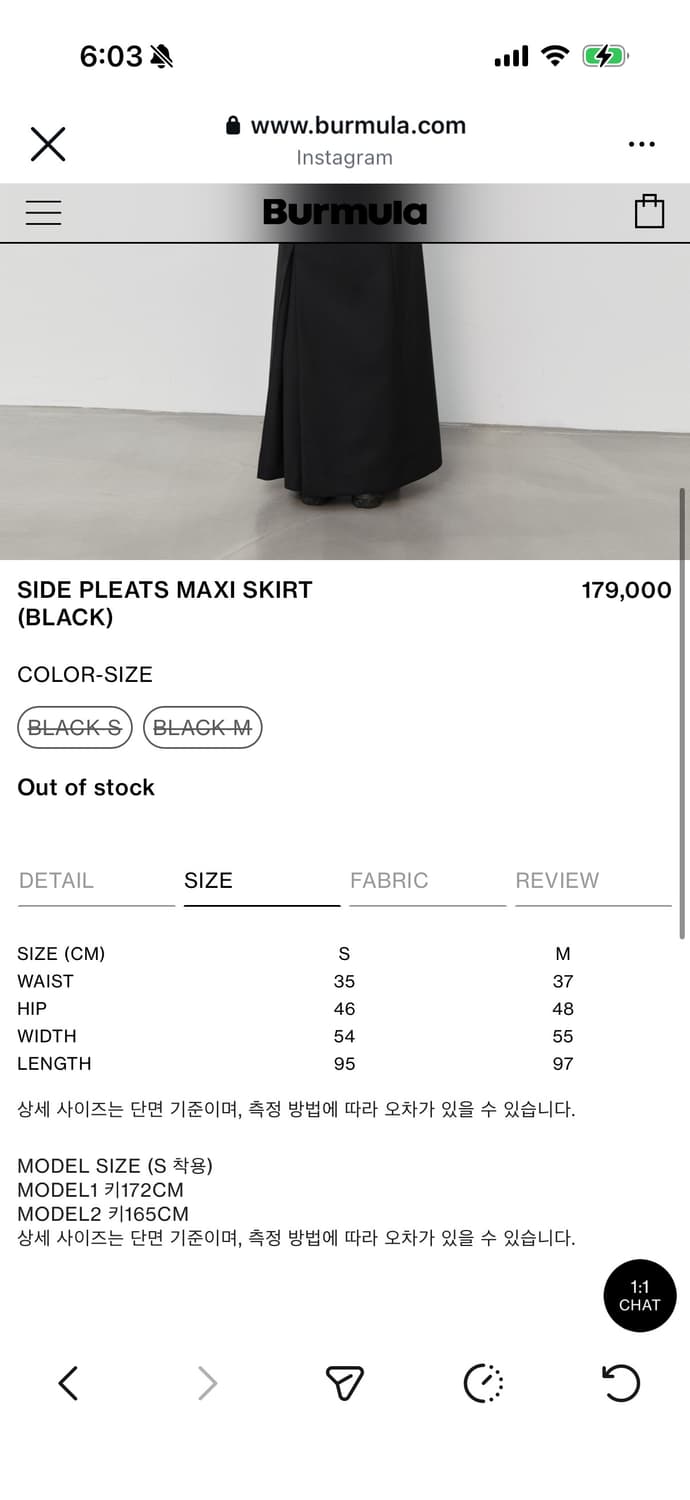Tap the clock history icon
This screenshot has width=690, height=1500.
[483, 1383]
